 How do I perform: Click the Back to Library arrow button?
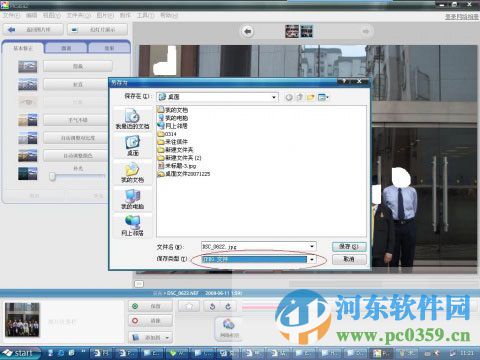click(33, 30)
